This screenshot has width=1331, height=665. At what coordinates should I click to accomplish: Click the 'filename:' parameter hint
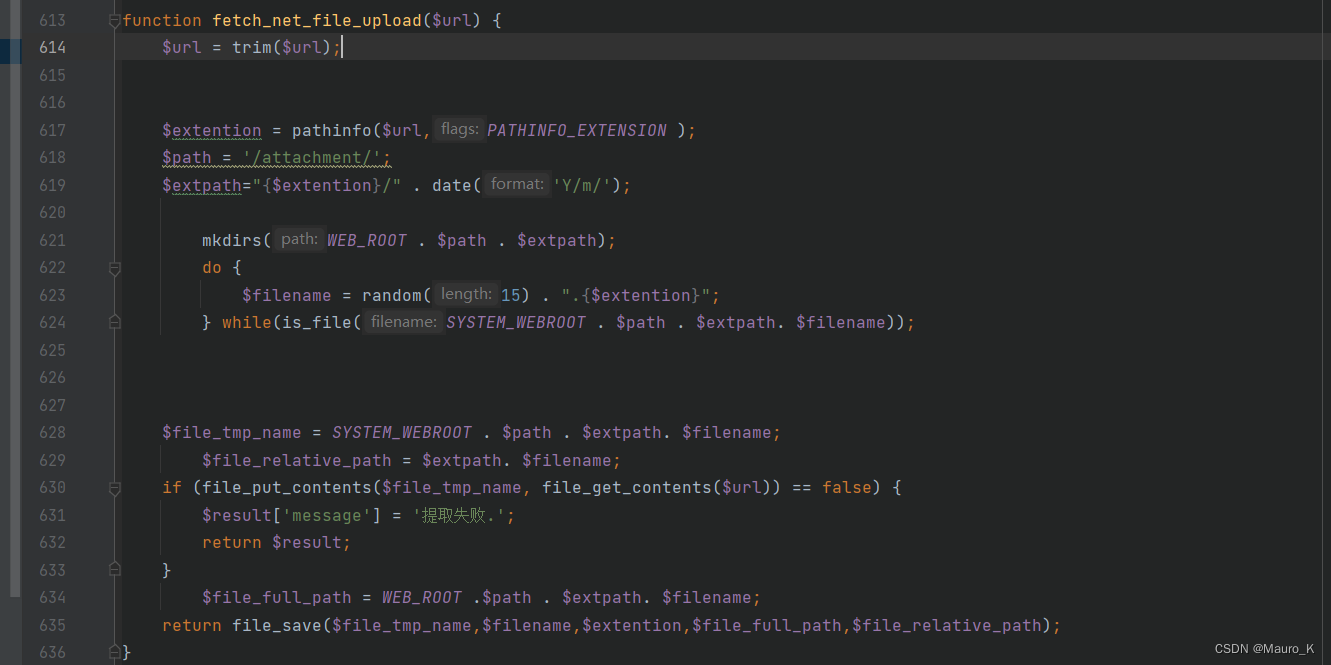(404, 321)
